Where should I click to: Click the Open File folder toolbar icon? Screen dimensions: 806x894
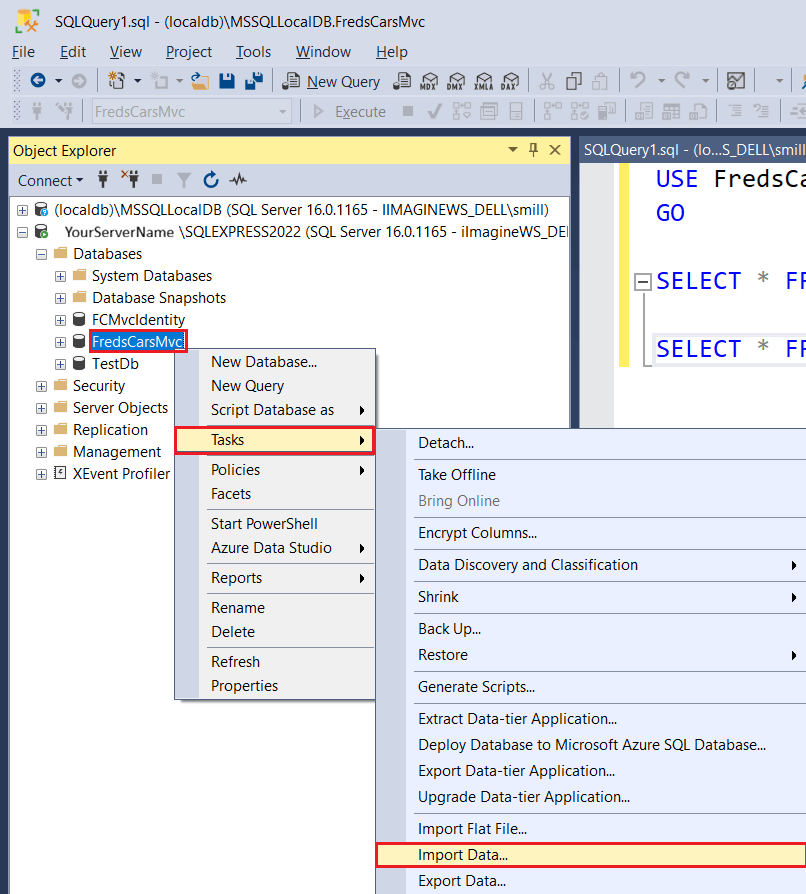(200, 81)
